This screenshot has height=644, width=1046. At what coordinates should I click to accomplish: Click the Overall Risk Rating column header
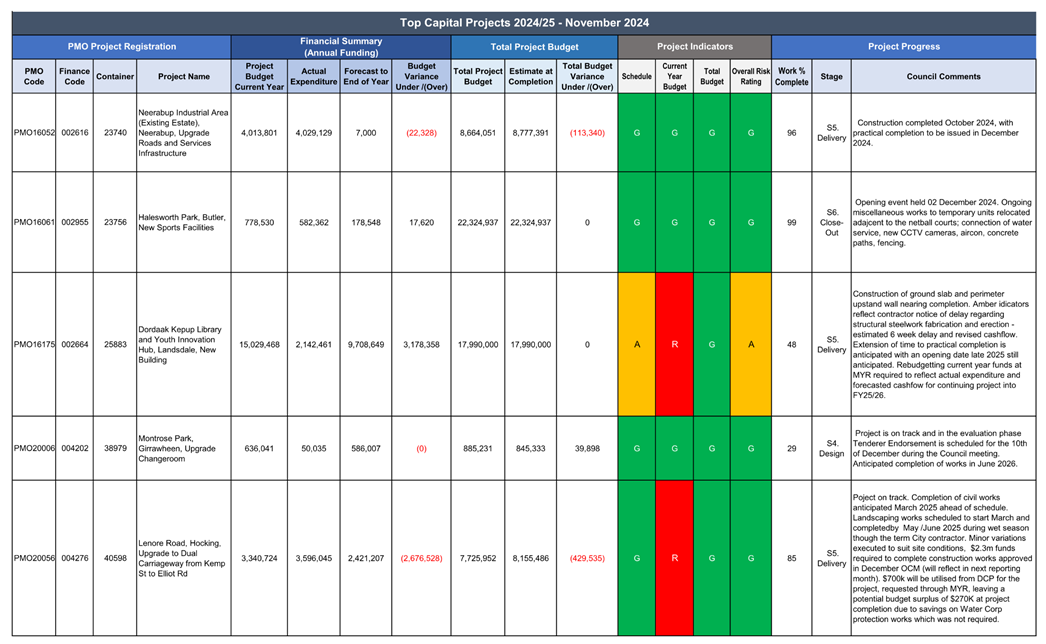pyautogui.click(x=750, y=76)
